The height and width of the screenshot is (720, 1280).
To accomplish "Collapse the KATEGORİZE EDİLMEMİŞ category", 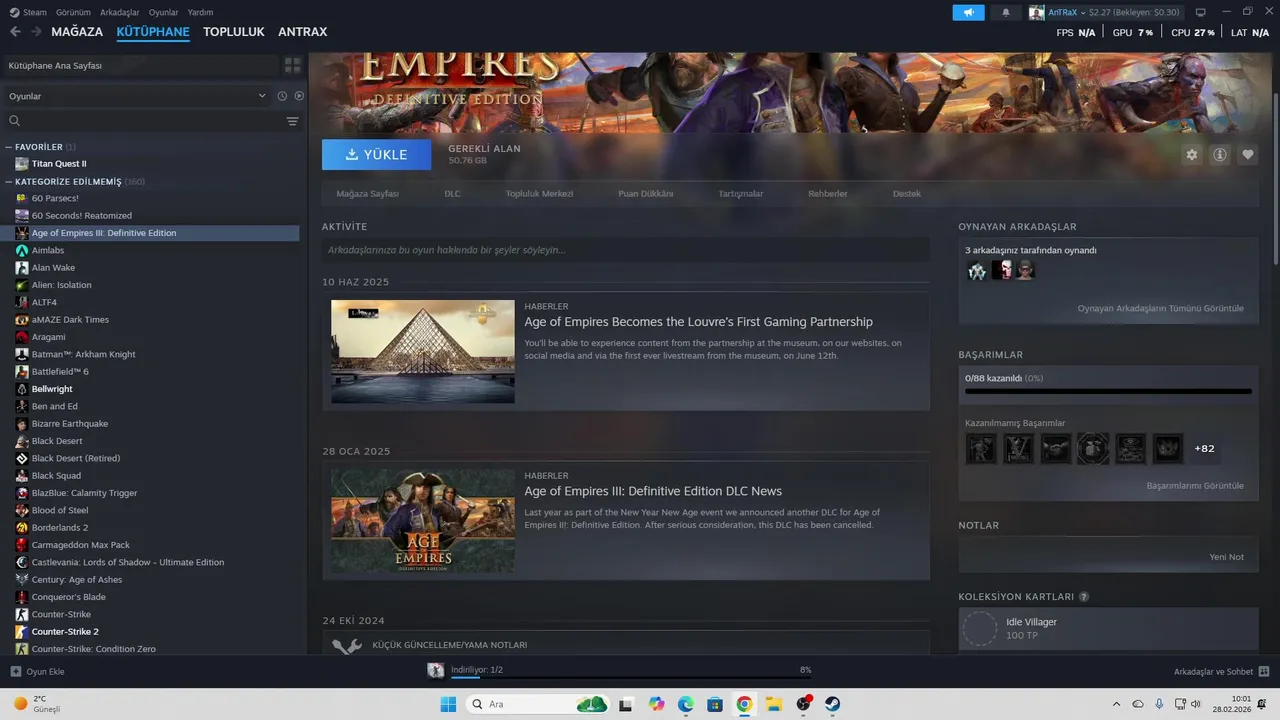I will [x=8, y=182].
